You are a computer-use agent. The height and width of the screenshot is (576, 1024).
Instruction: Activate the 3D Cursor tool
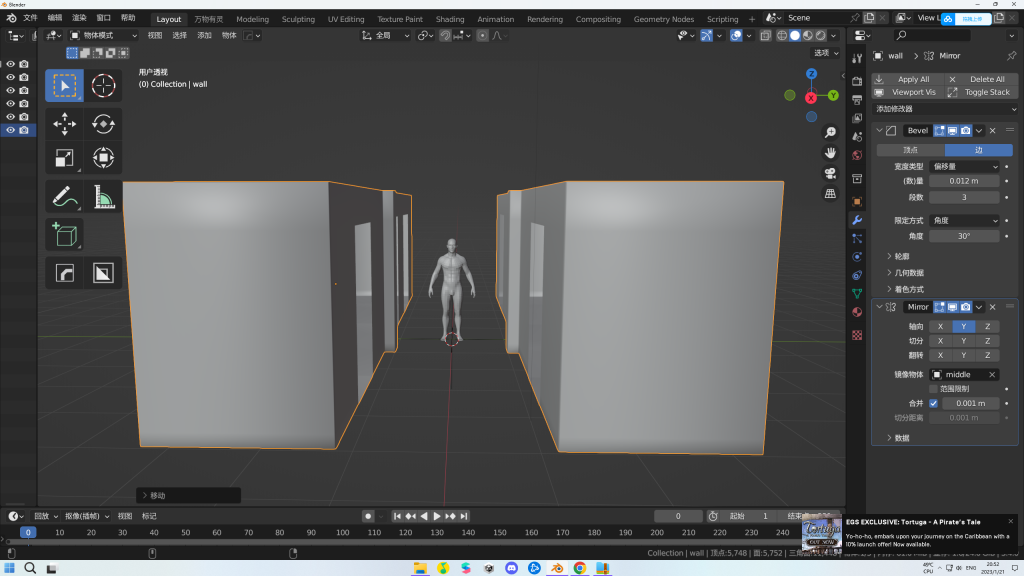tap(103, 86)
